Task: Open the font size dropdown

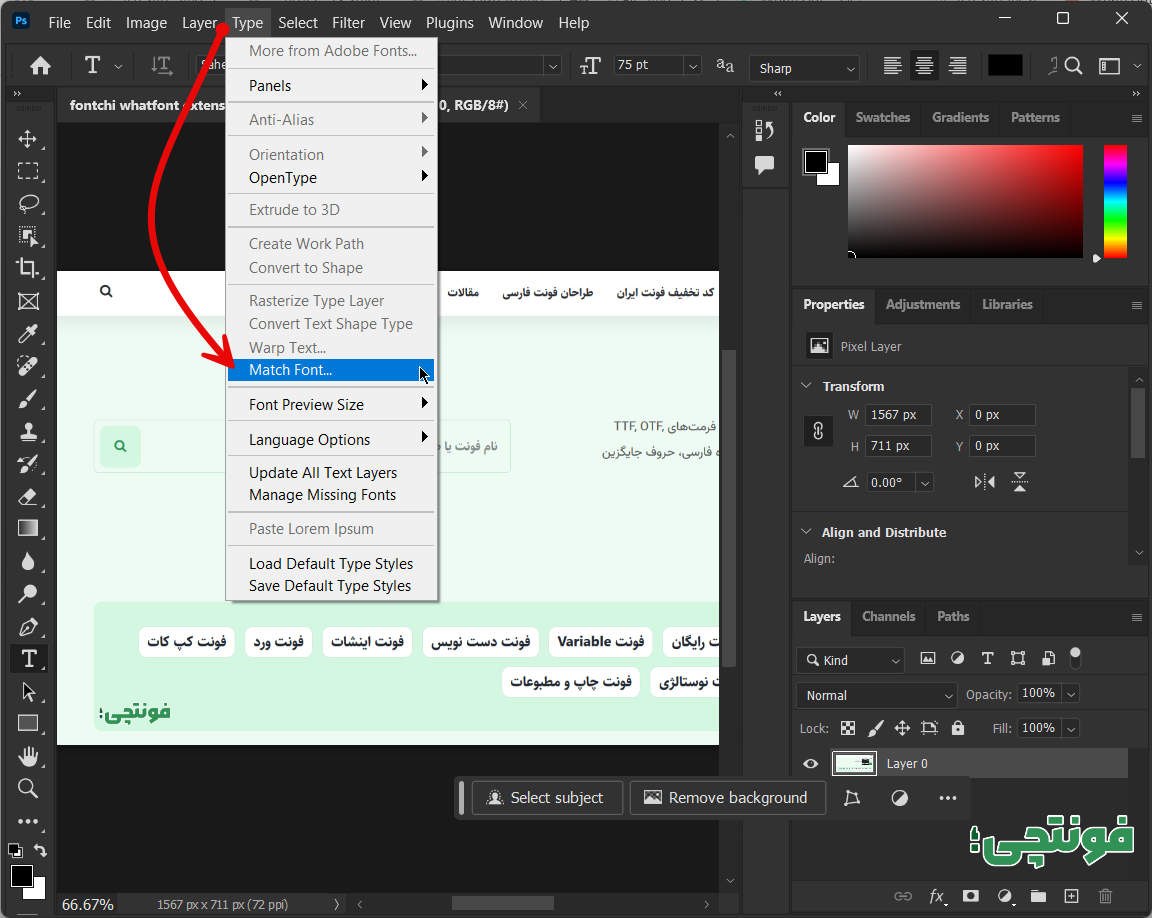Action: (x=692, y=66)
